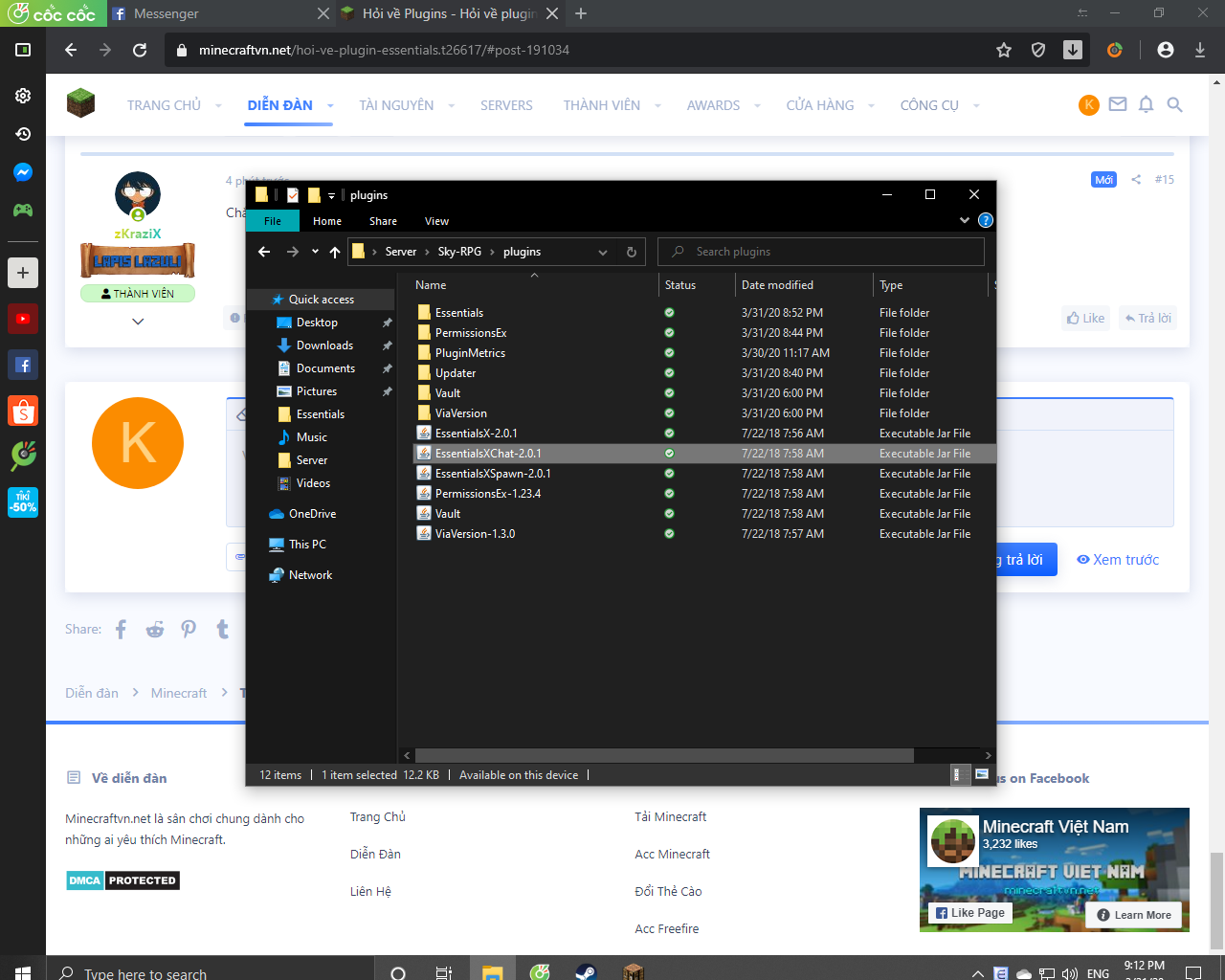1225x980 pixels.
Task: Like post #15
Action: (1085, 318)
